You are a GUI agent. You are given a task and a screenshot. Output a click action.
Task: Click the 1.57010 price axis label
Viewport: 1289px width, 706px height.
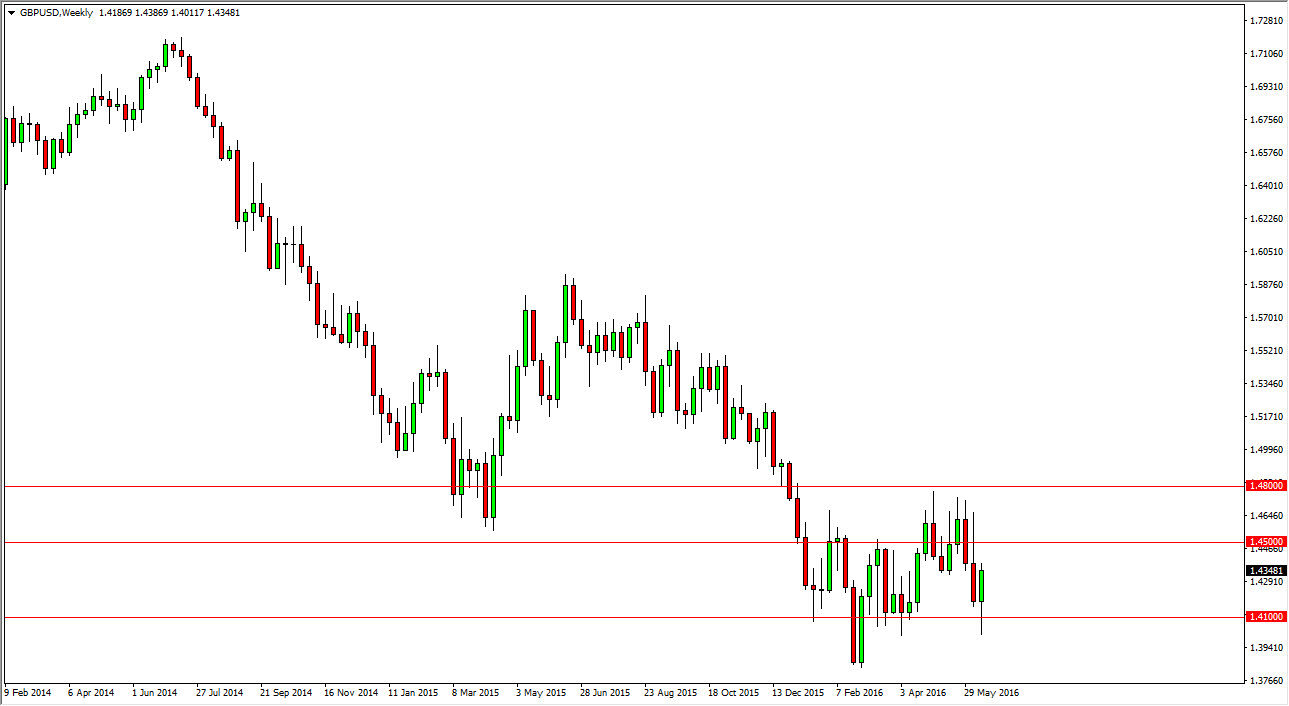pos(1266,317)
